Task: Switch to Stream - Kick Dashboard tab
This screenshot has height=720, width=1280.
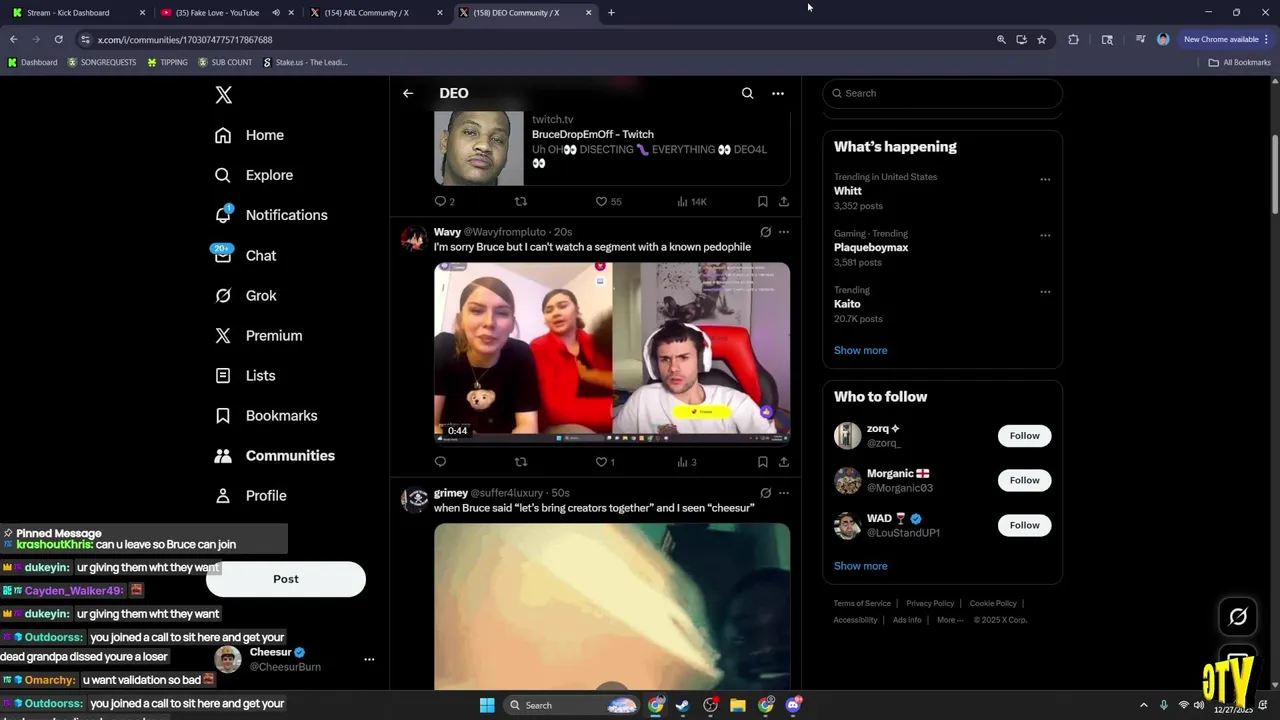Action: 78,13
